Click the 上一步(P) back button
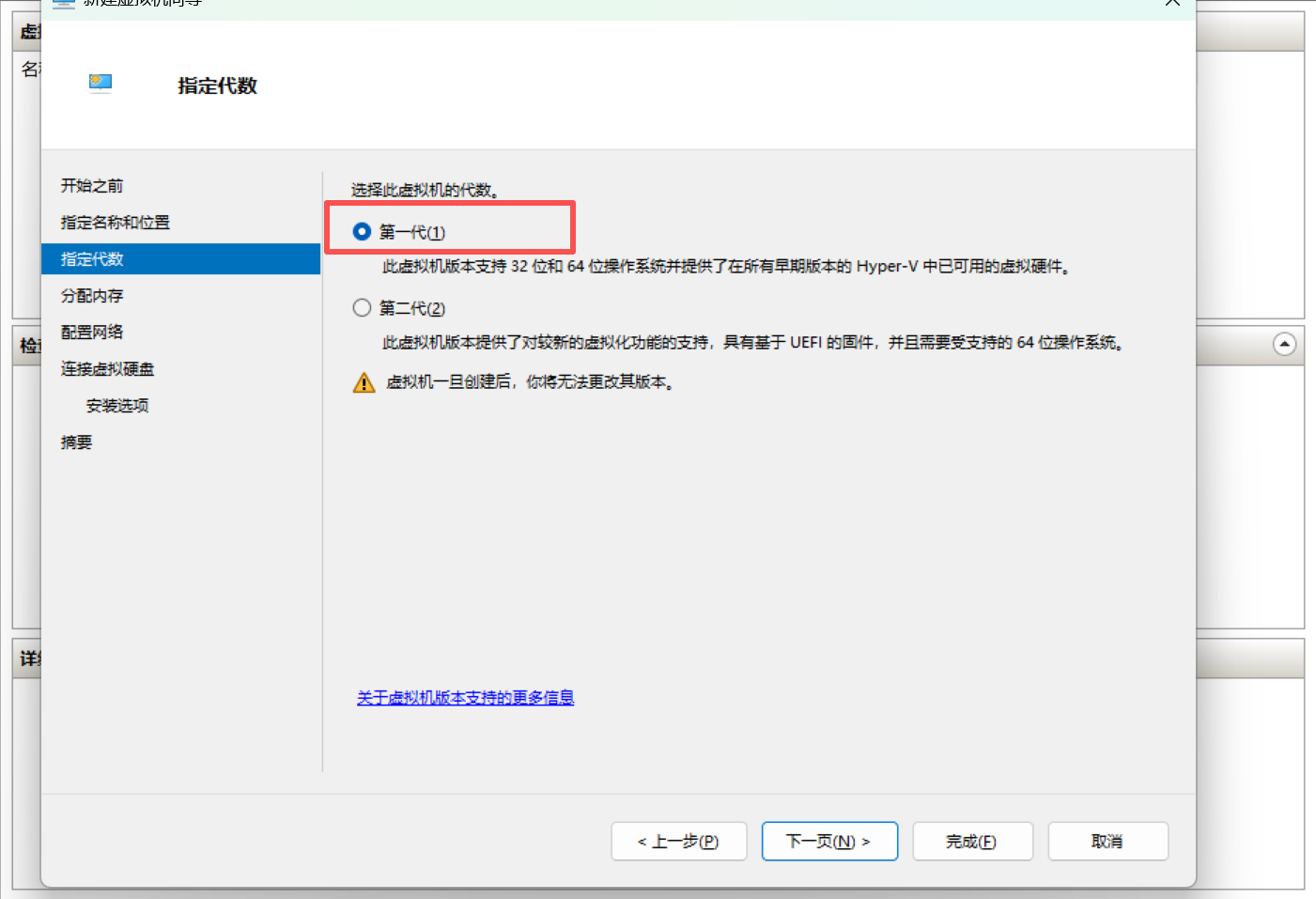 click(x=678, y=842)
